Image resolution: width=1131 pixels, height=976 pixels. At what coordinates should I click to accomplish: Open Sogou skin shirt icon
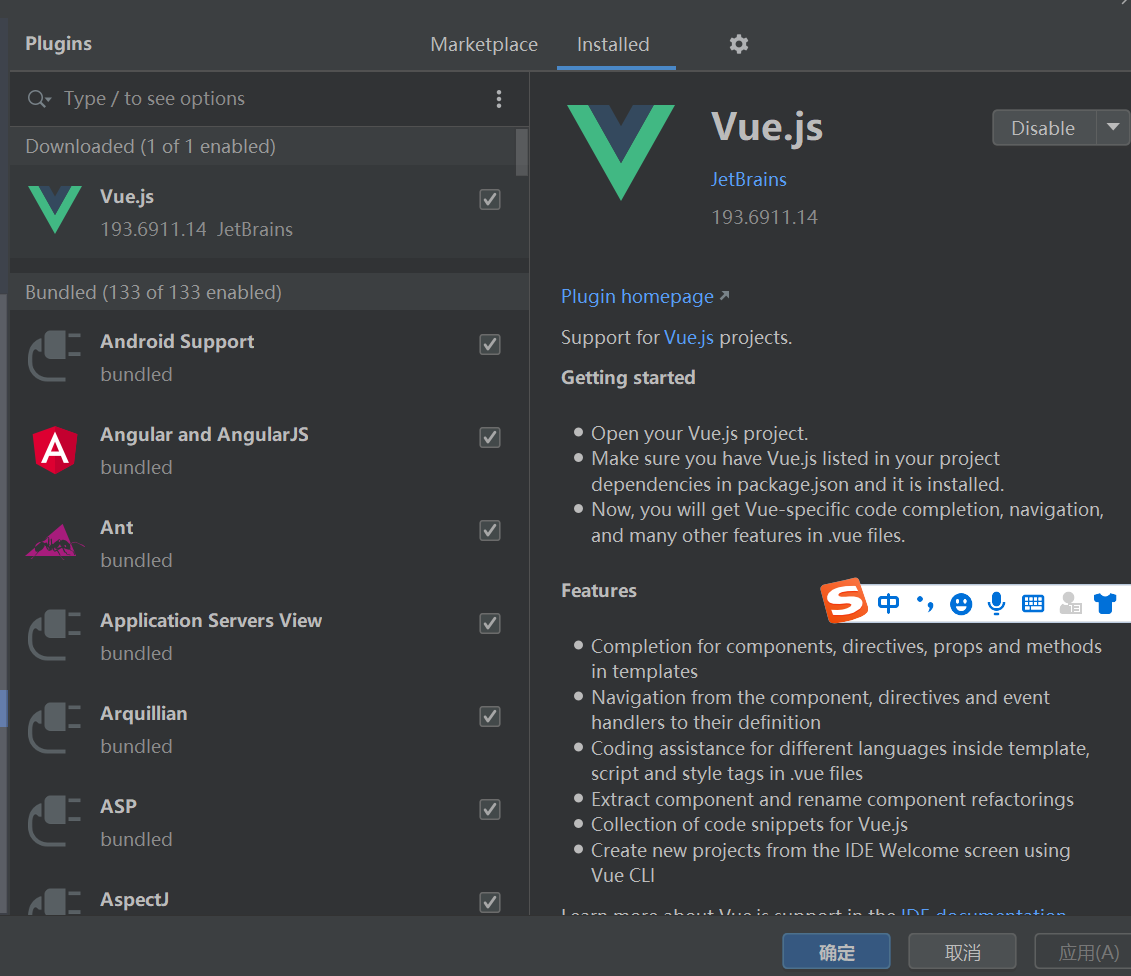tap(1105, 603)
